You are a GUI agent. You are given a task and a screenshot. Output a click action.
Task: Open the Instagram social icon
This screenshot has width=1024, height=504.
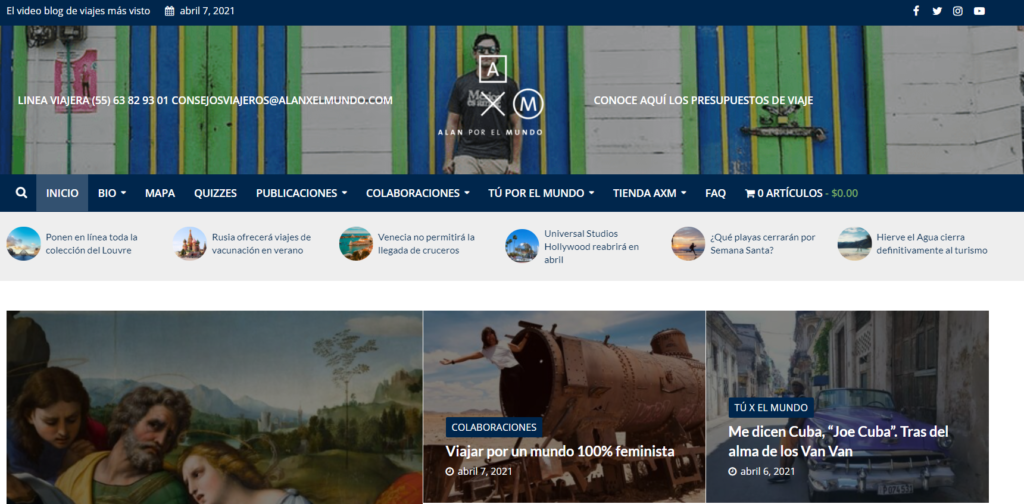(x=958, y=11)
